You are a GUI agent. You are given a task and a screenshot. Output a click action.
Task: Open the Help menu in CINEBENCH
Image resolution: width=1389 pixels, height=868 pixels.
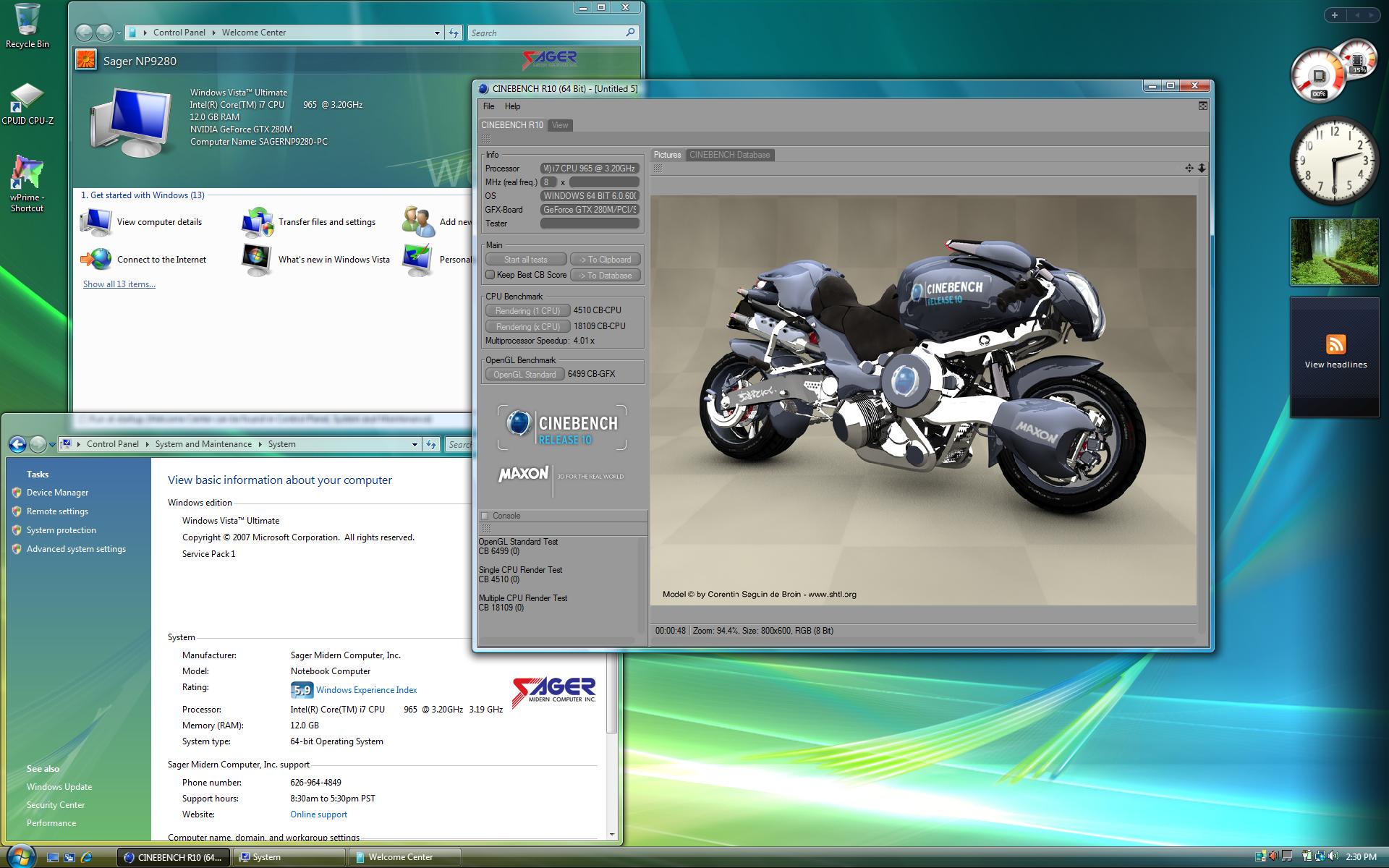tap(512, 106)
